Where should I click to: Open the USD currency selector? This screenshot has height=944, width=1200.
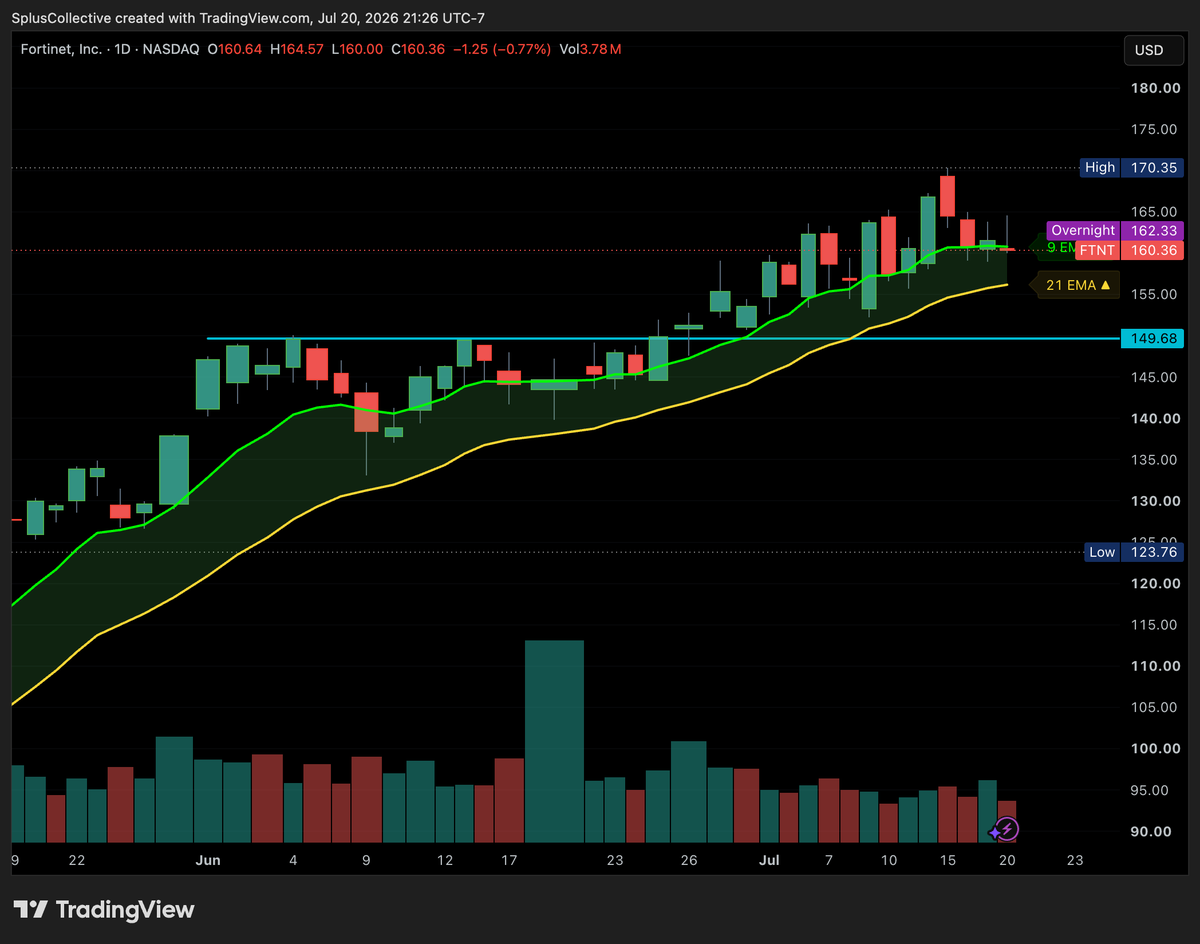coord(1149,50)
